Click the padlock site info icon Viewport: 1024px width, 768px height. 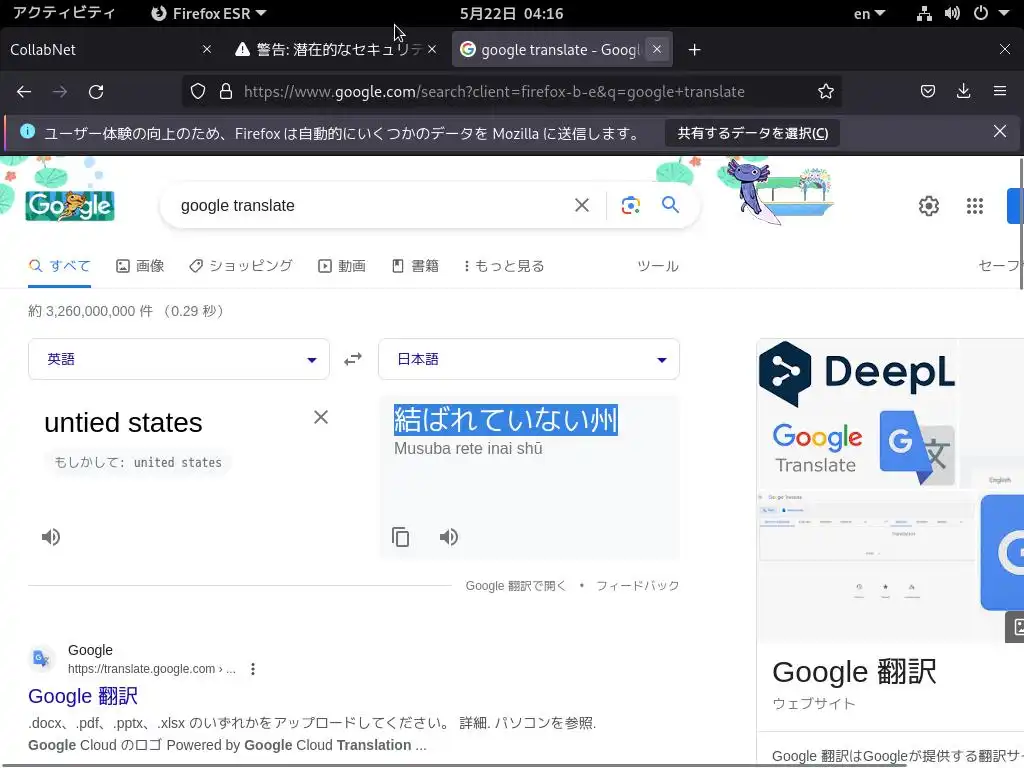[x=226, y=91]
